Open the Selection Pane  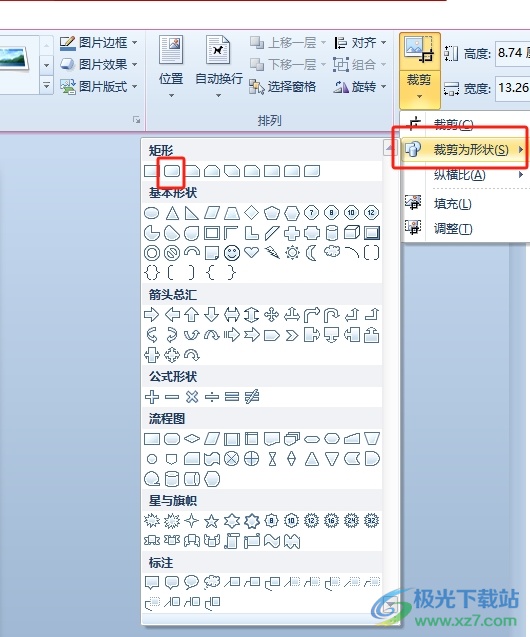click(283, 87)
